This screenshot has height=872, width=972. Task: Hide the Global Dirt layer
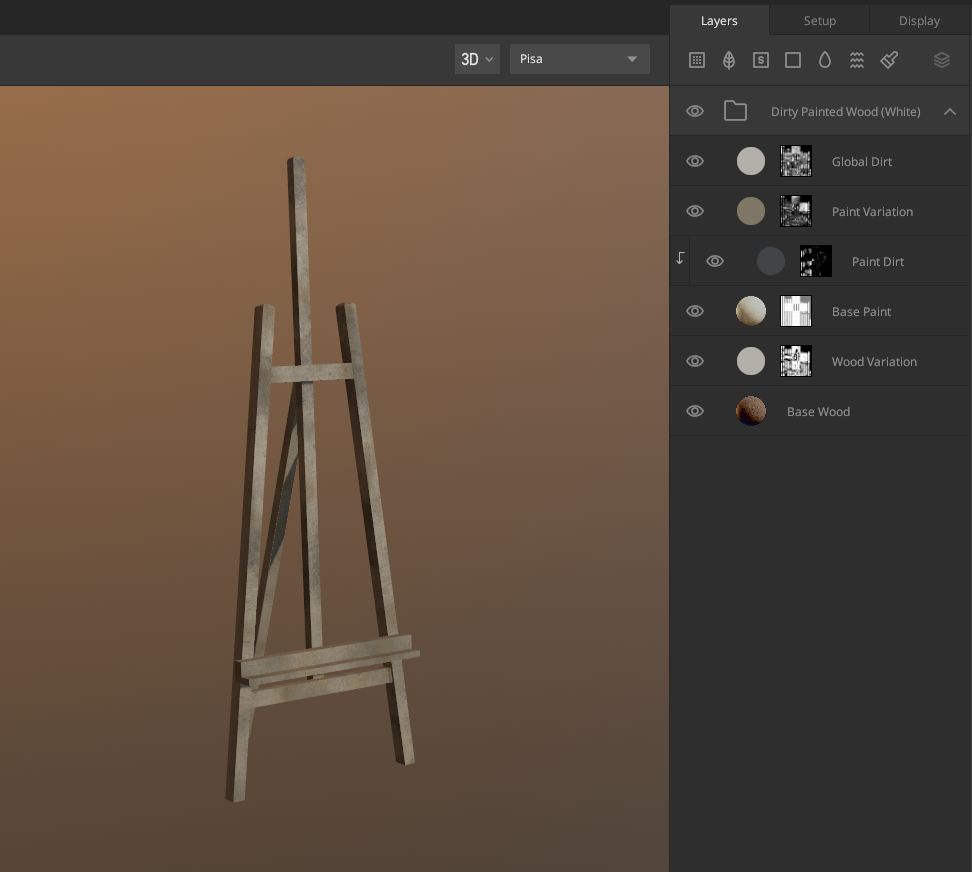(694, 161)
